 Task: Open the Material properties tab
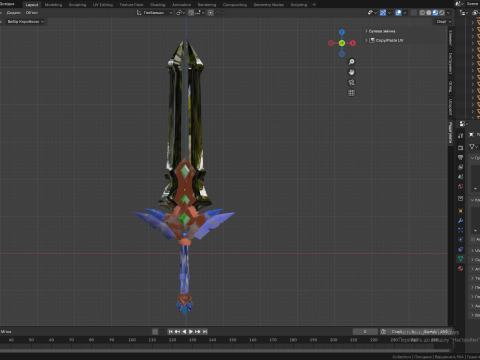point(460,268)
